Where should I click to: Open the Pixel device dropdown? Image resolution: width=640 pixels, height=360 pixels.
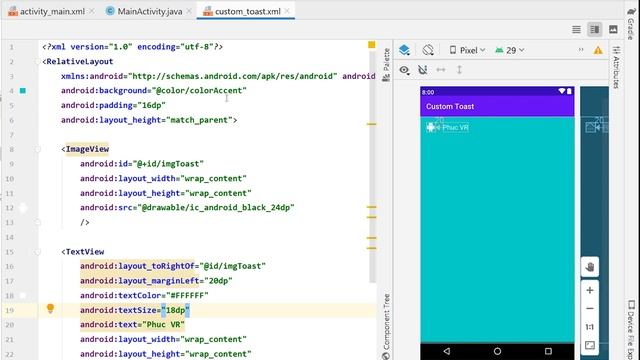point(467,50)
